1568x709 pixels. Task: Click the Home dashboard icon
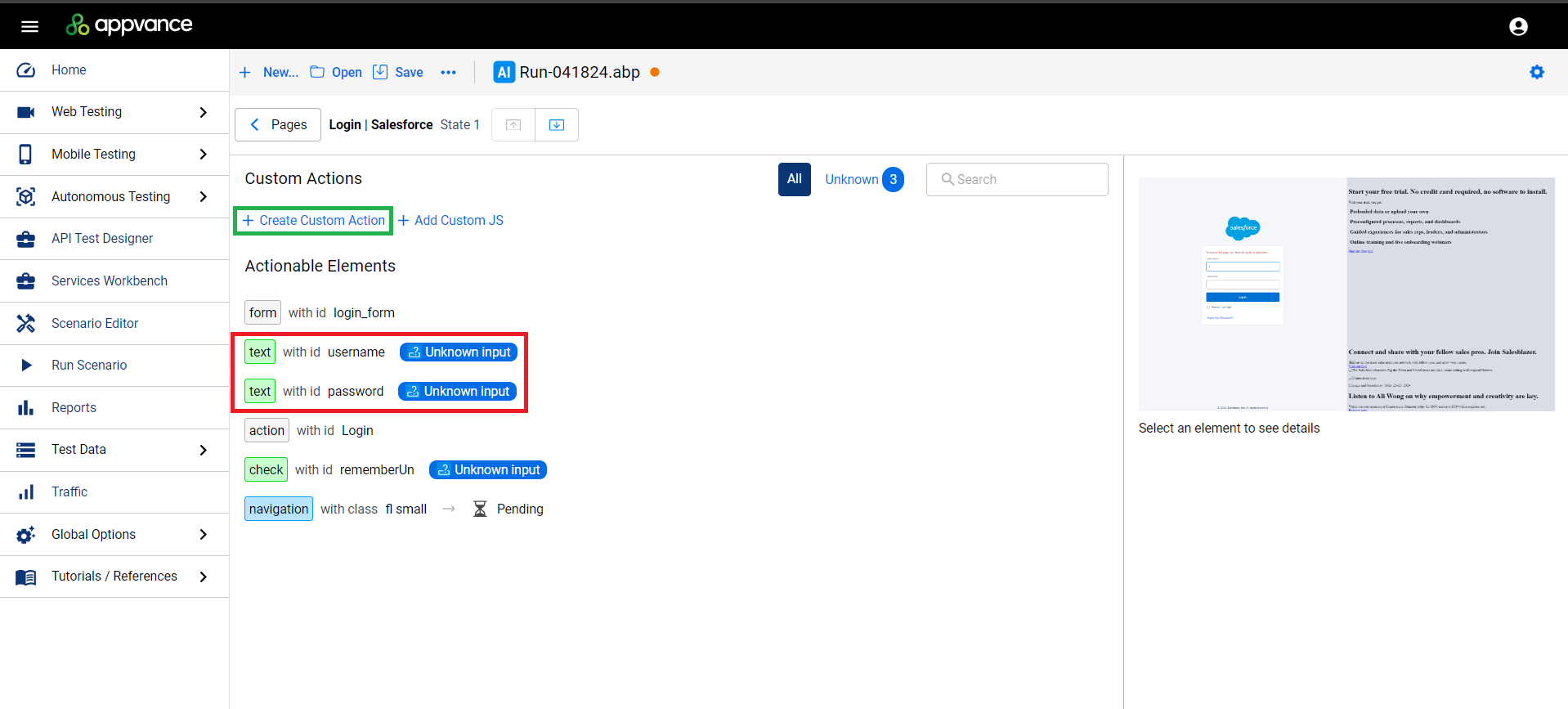tap(26, 70)
